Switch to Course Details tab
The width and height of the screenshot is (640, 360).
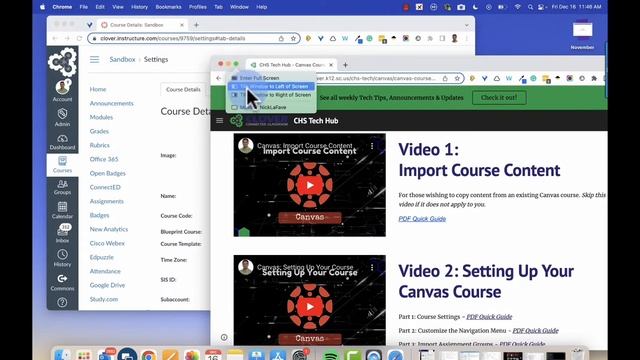tap(183, 89)
